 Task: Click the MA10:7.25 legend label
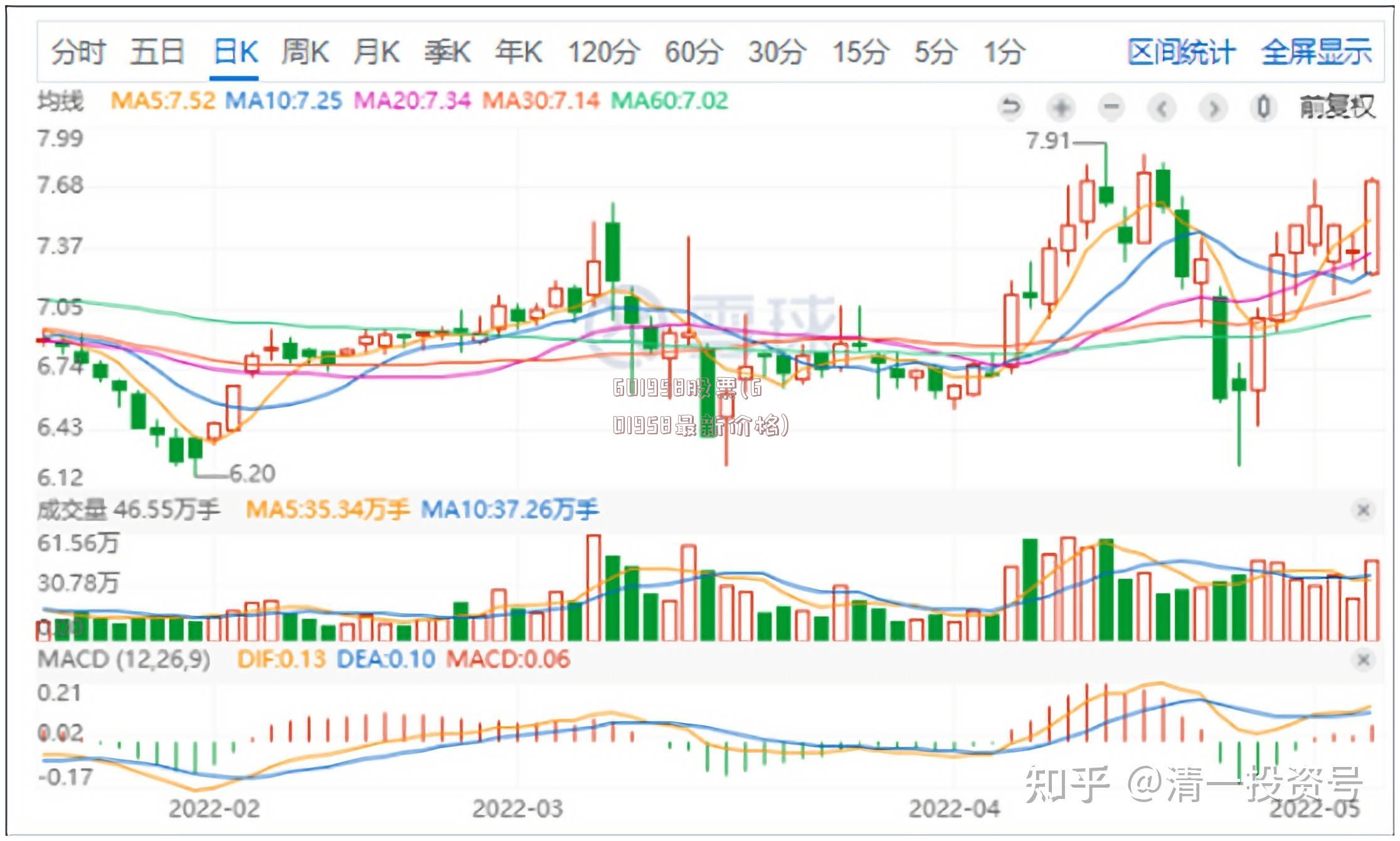click(x=284, y=100)
